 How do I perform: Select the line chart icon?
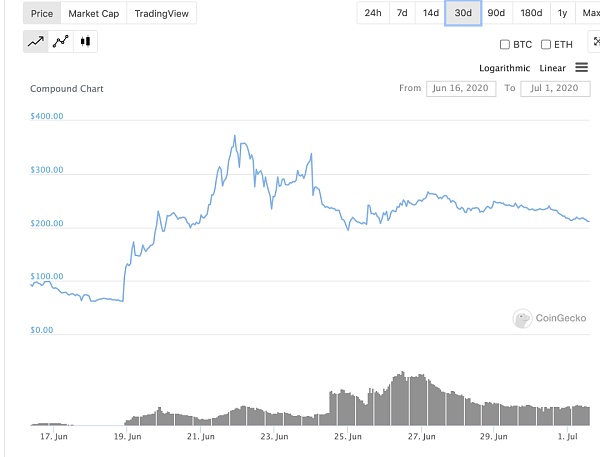click(36, 42)
